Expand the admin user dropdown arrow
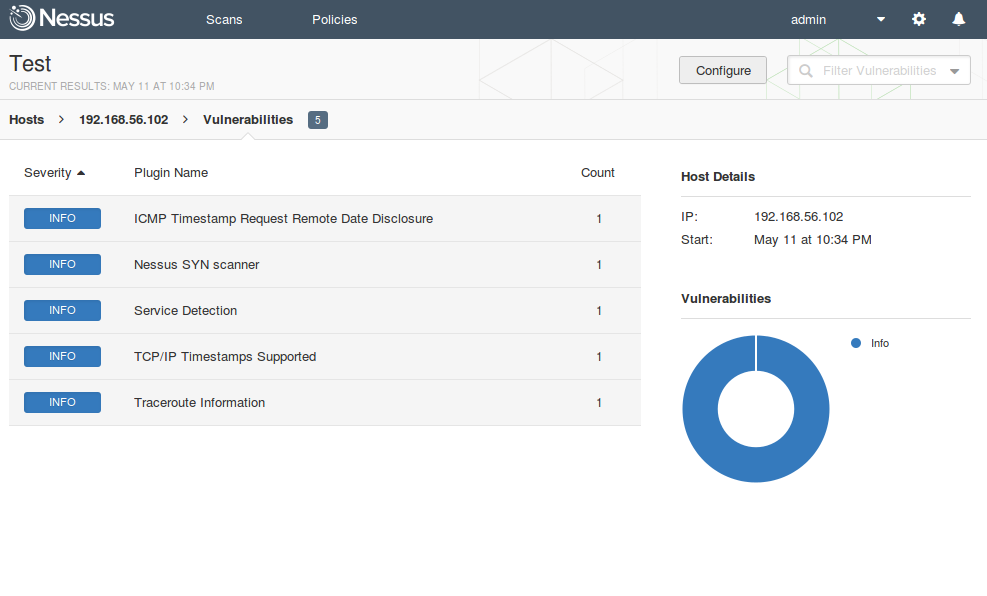This screenshot has height=596, width=987. pyautogui.click(x=881, y=20)
